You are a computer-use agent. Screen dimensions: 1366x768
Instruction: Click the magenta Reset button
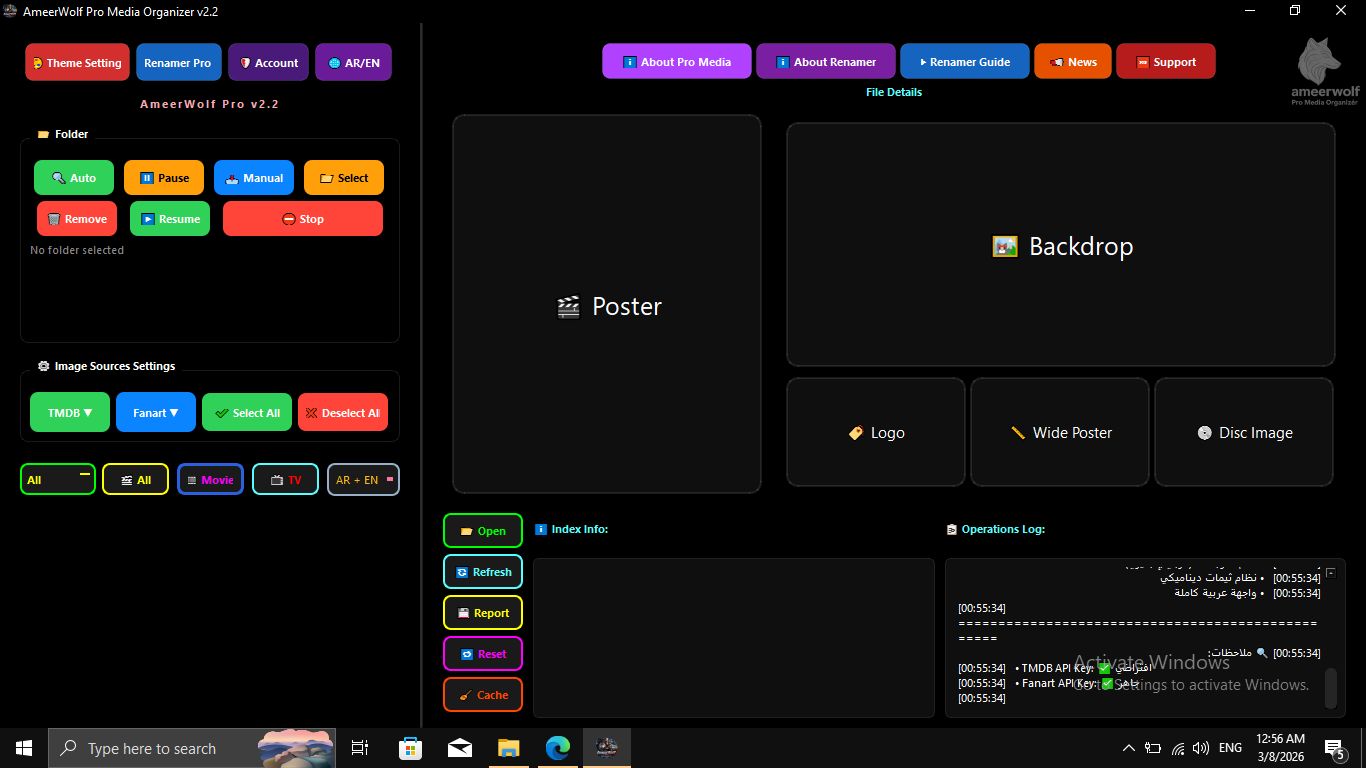point(483,654)
